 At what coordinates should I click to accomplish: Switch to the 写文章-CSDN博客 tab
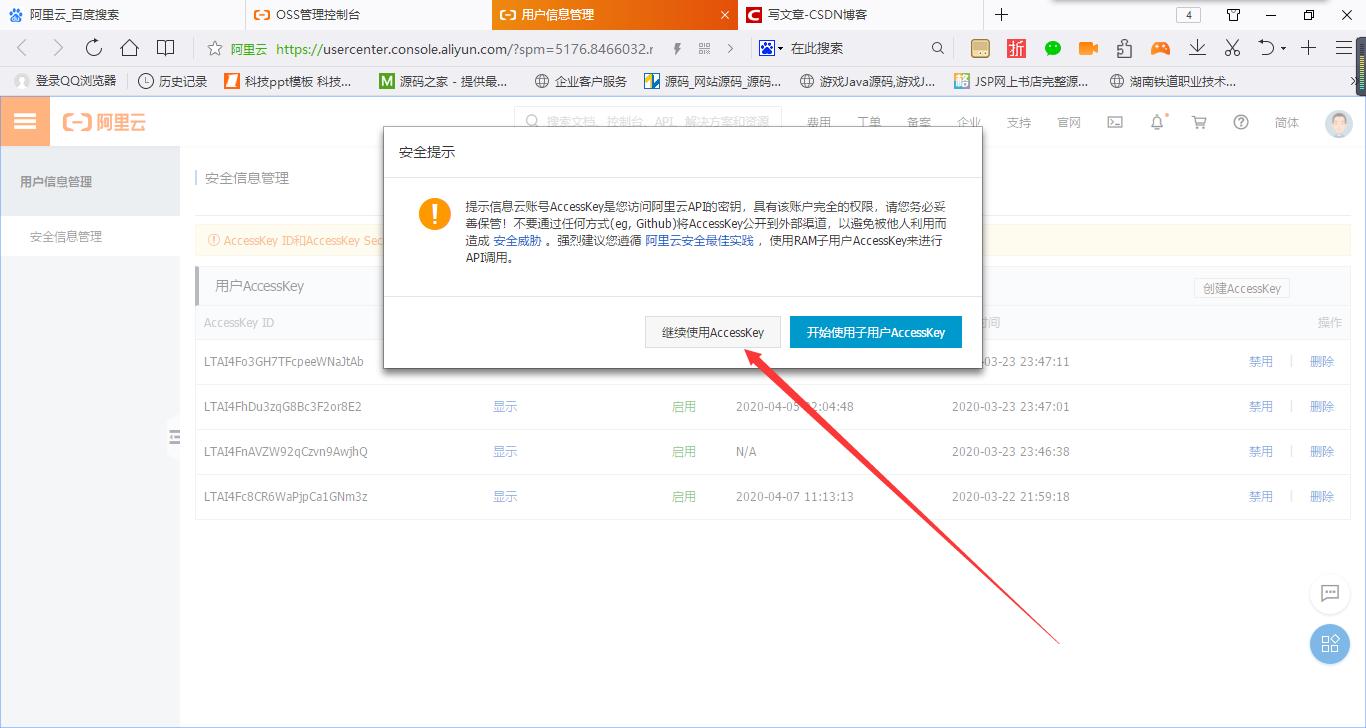[x=861, y=15]
